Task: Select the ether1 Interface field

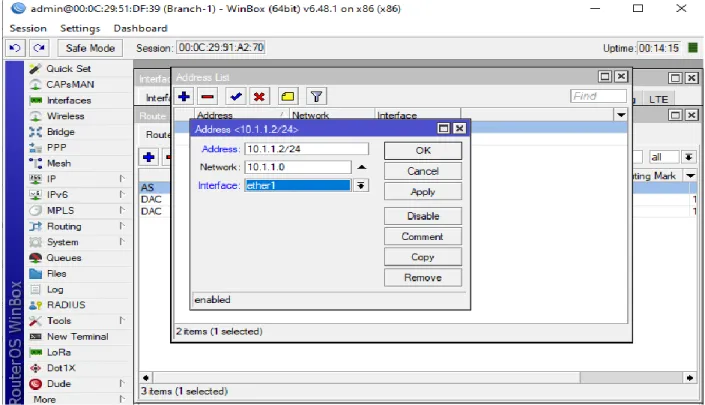Action: 298,185
